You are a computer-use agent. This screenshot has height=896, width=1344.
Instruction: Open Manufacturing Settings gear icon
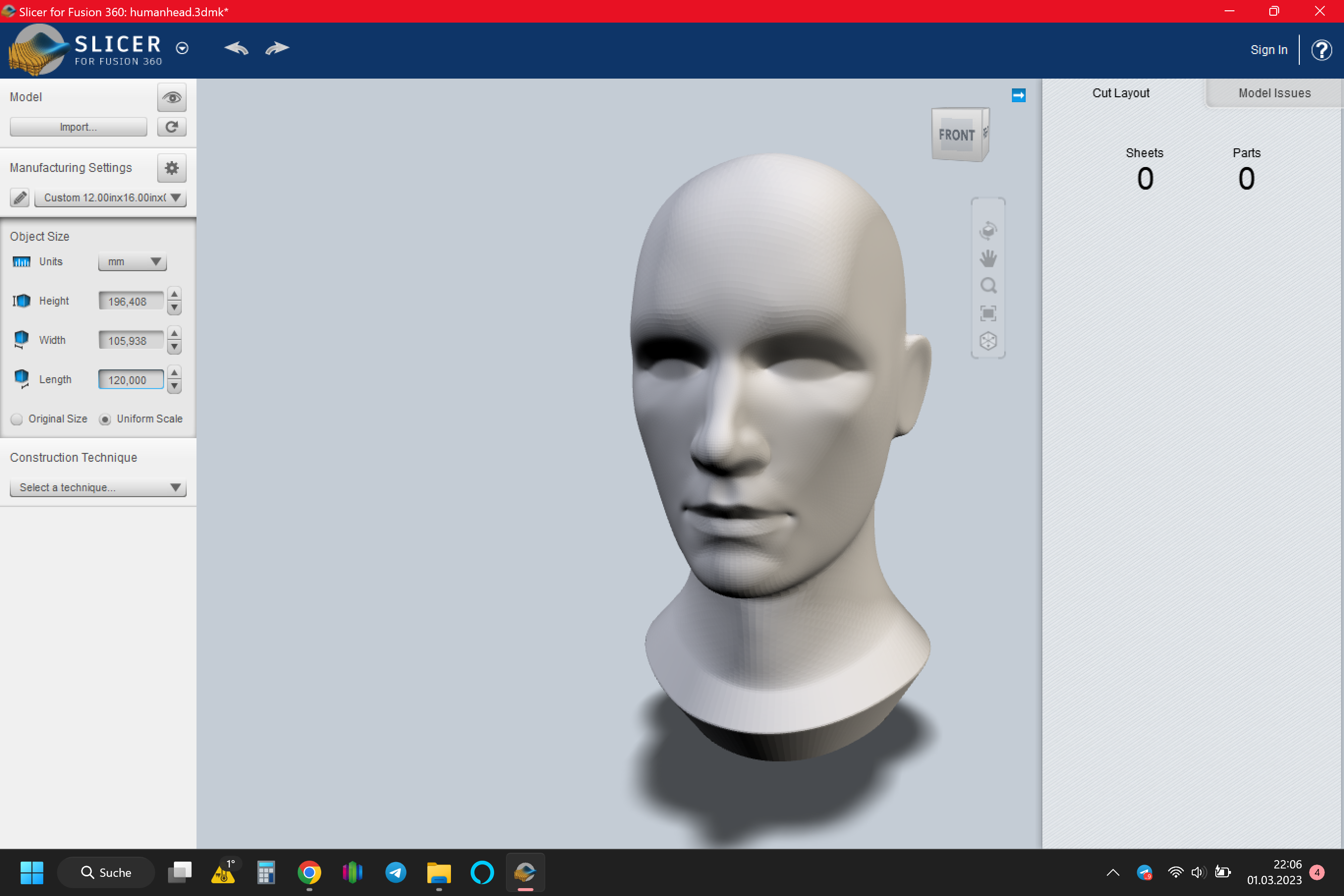click(171, 168)
